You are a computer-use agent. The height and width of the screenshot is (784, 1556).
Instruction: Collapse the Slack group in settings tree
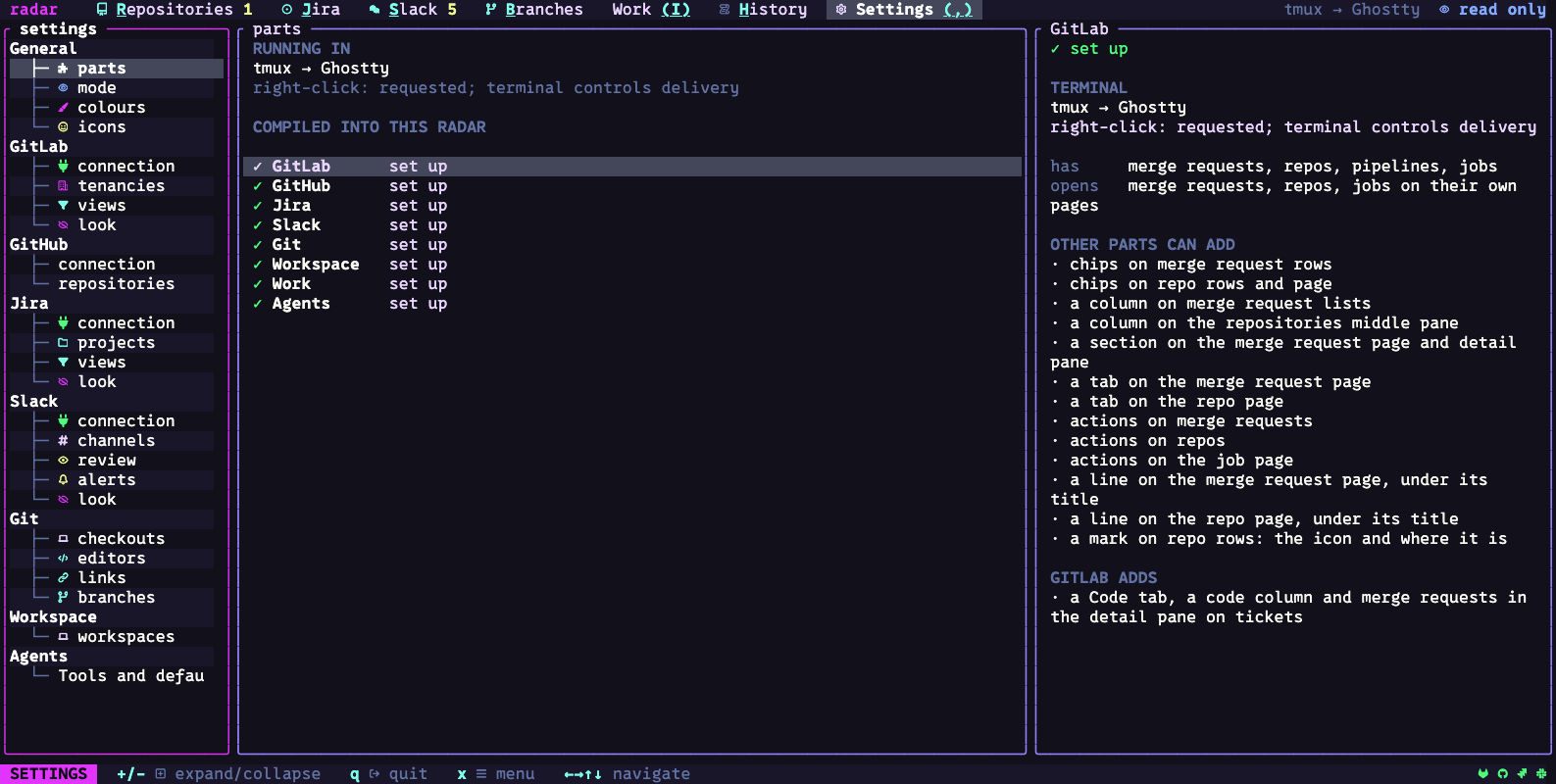pyautogui.click(x=34, y=402)
